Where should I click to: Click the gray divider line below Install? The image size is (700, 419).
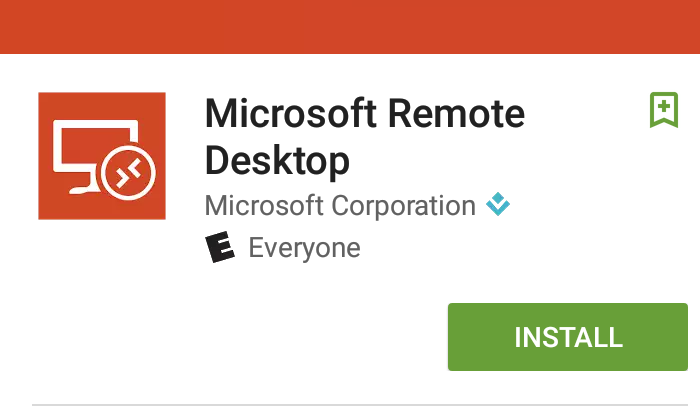360,405
